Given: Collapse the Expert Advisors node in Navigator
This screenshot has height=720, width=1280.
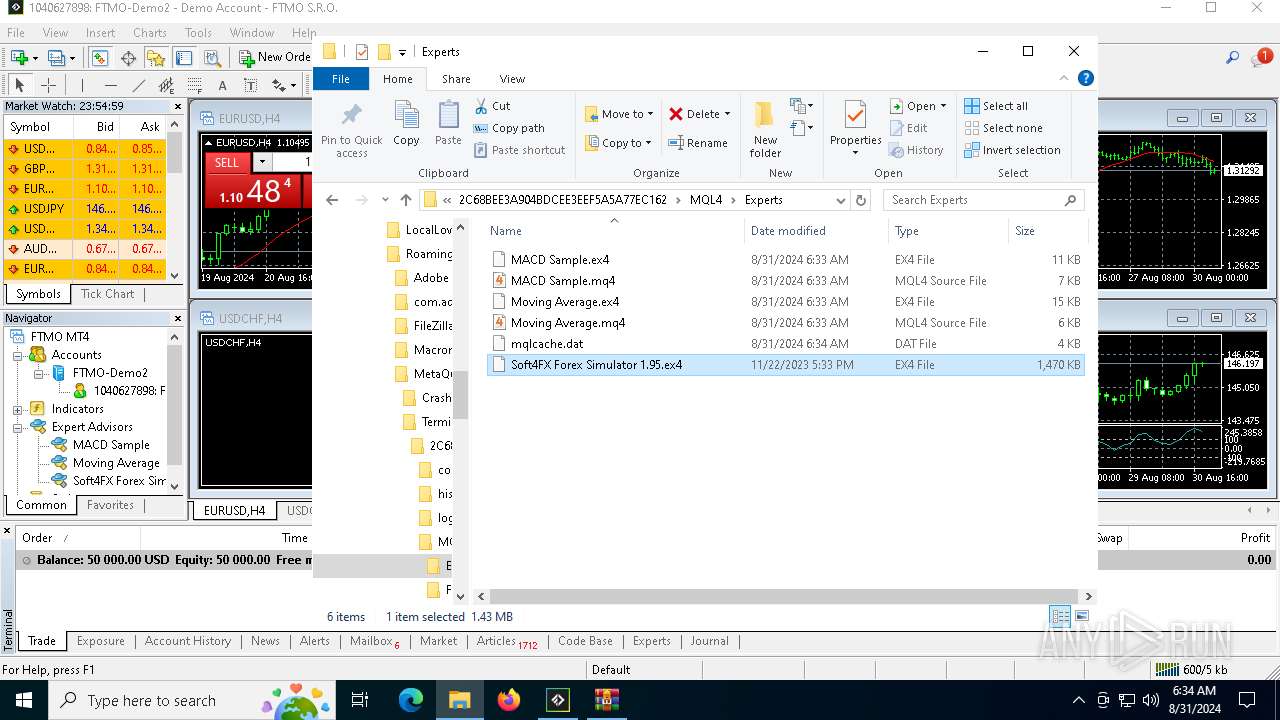Looking at the screenshot, I should click(x=18, y=427).
